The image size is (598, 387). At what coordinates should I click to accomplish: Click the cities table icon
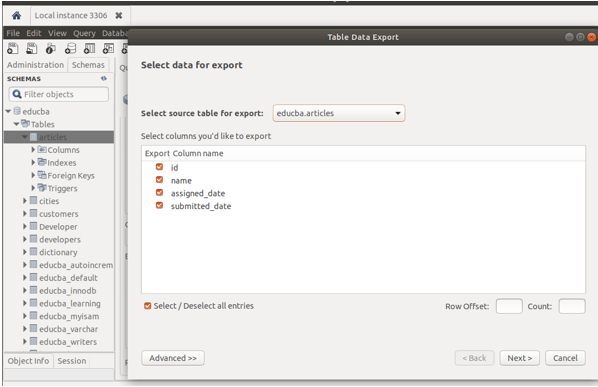(34, 200)
